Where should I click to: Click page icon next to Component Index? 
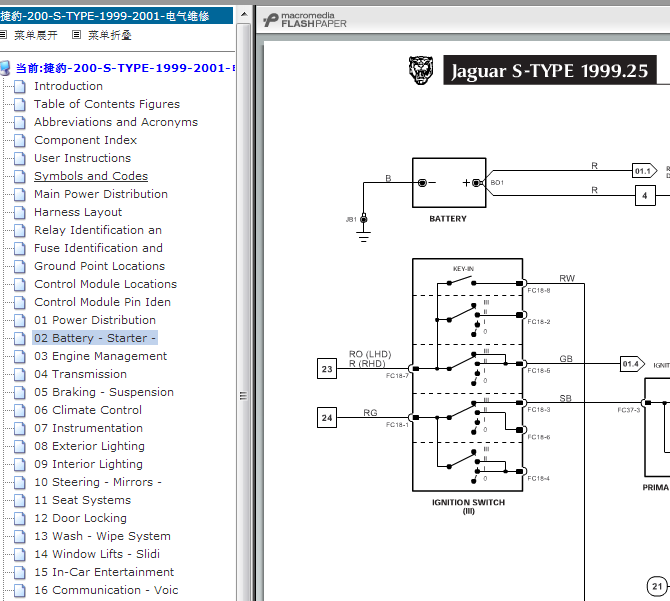click(x=19, y=140)
